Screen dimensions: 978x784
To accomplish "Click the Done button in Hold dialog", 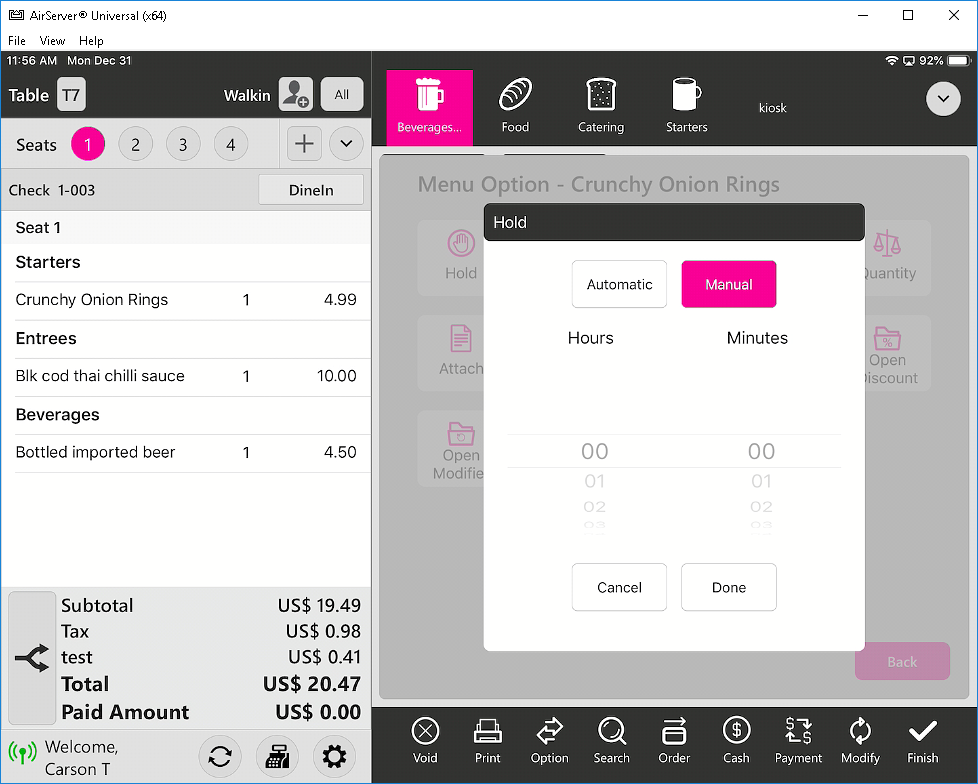I will click(x=728, y=587).
